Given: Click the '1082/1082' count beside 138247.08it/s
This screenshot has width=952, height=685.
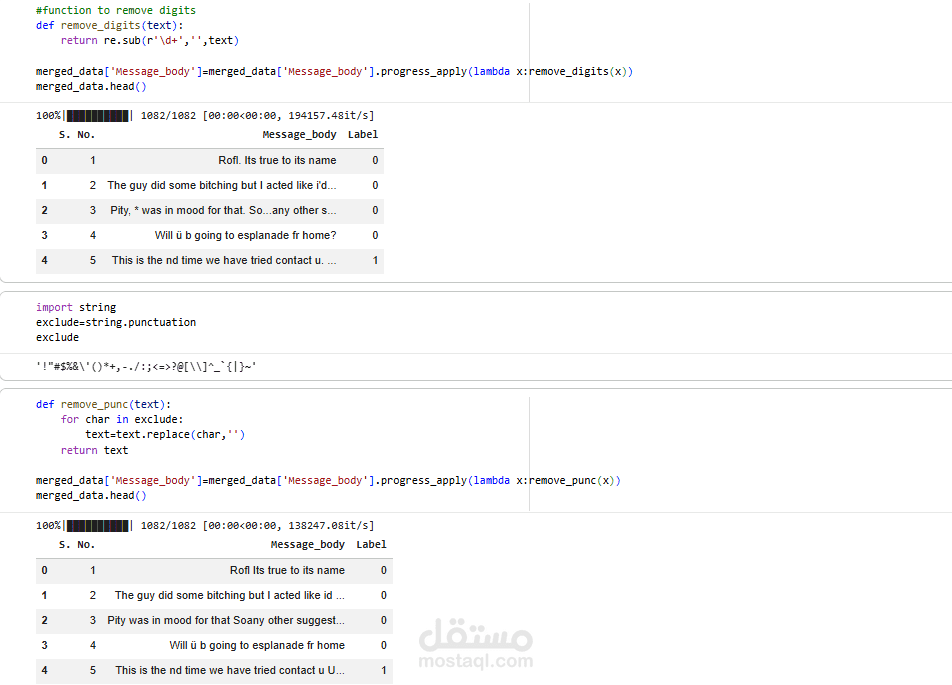Looking at the screenshot, I should [168, 526].
